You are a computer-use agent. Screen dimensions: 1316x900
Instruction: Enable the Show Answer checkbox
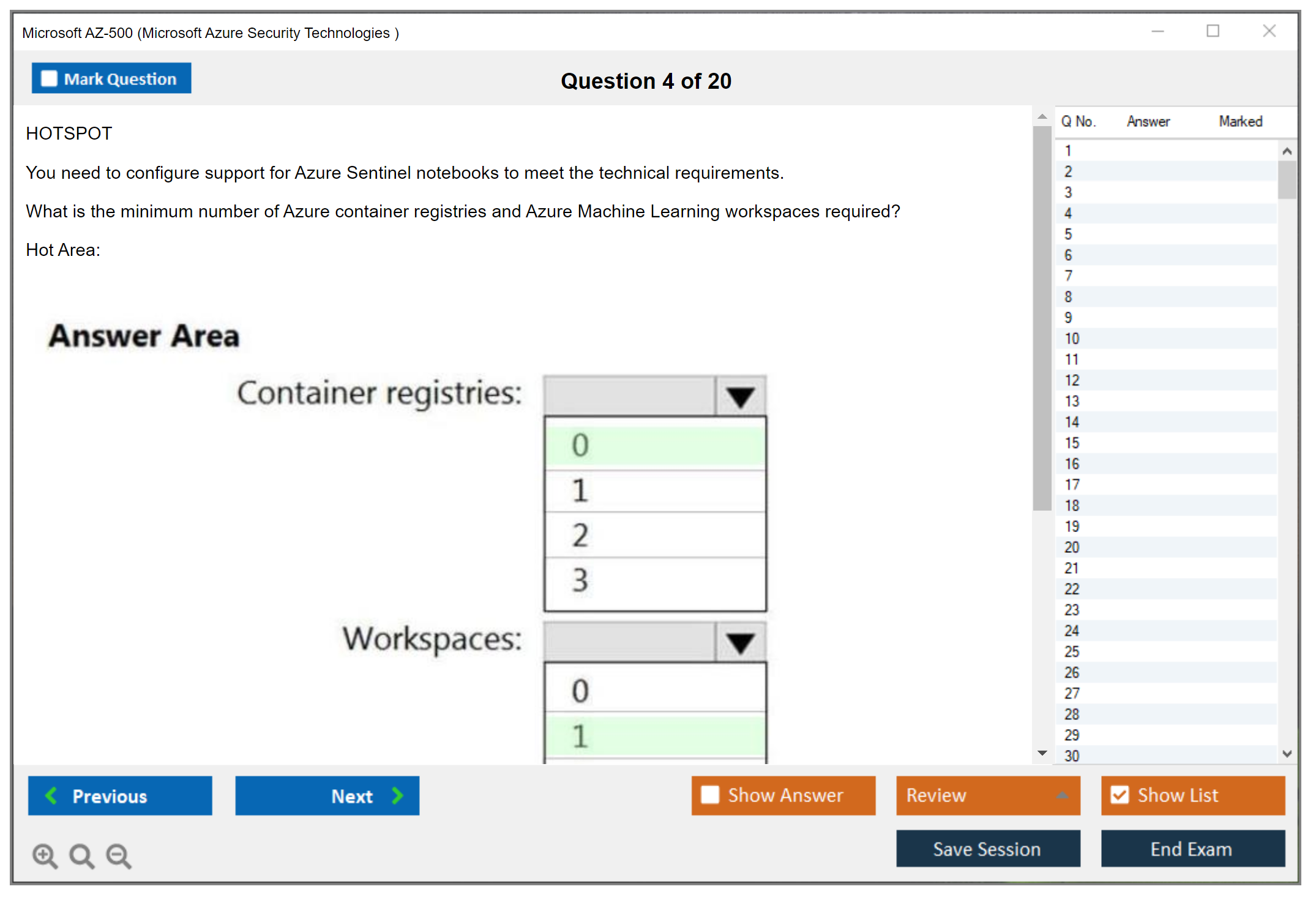tap(710, 795)
